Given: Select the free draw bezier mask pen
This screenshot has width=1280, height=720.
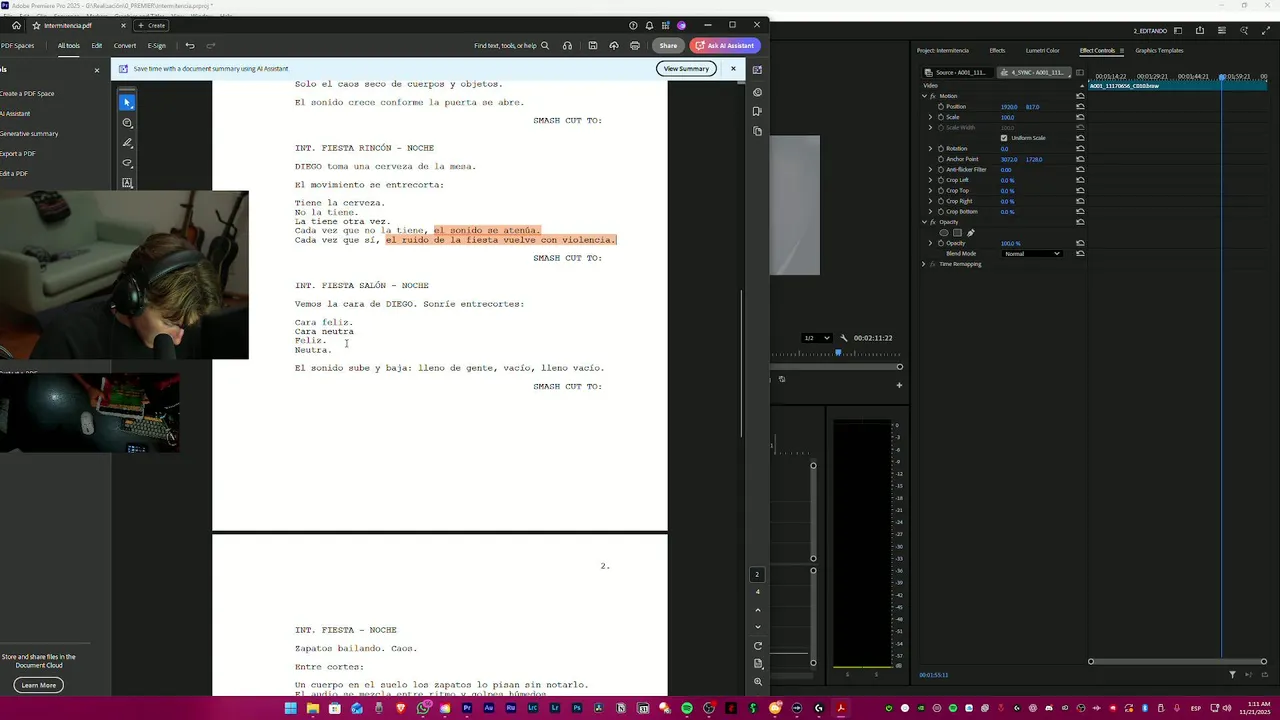Looking at the screenshot, I should tap(970, 233).
